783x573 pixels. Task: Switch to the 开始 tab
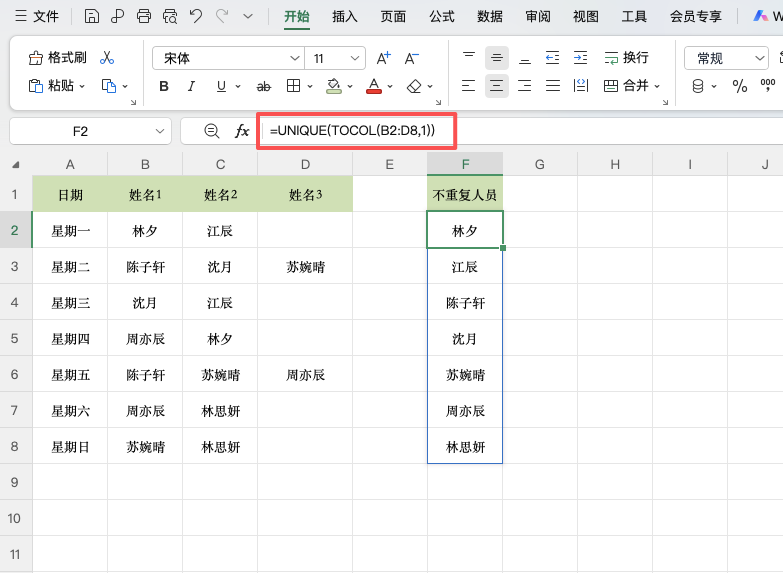point(297,16)
